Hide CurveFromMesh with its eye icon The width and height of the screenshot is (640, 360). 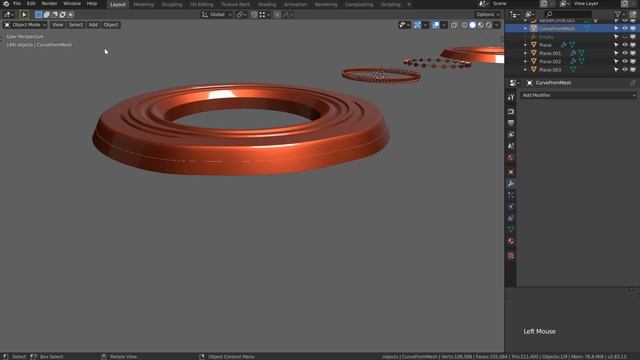coord(624,29)
